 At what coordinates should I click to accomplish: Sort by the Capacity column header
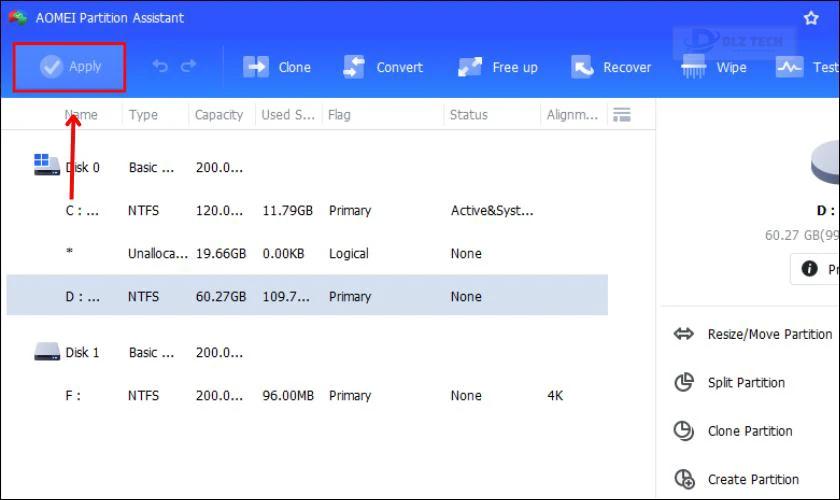pyautogui.click(x=219, y=115)
